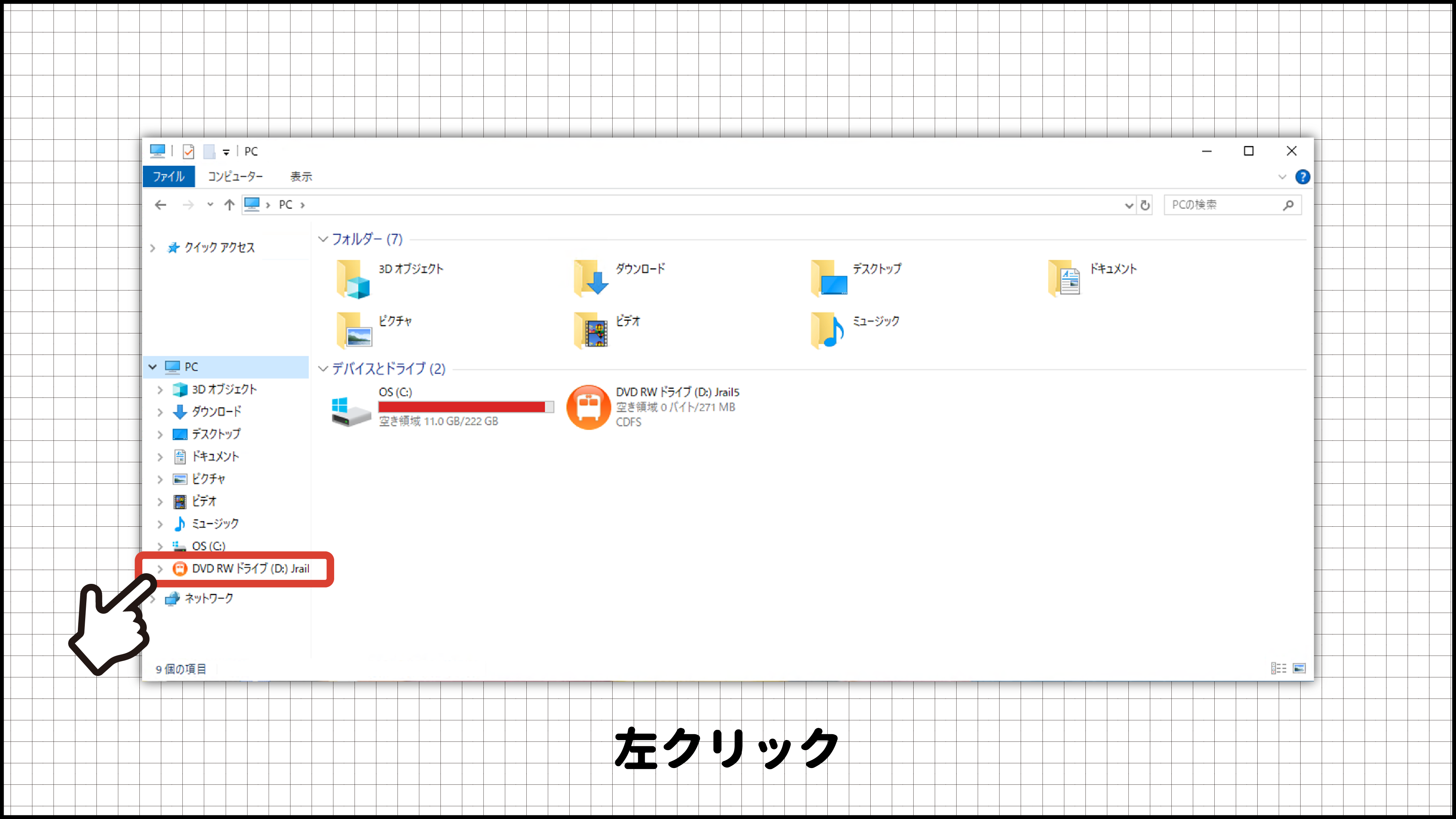Image resolution: width=1456 pixels, height=819 pixels.
Task: Collapse the デバイスとドライブ (2) group
Action: 323,368
